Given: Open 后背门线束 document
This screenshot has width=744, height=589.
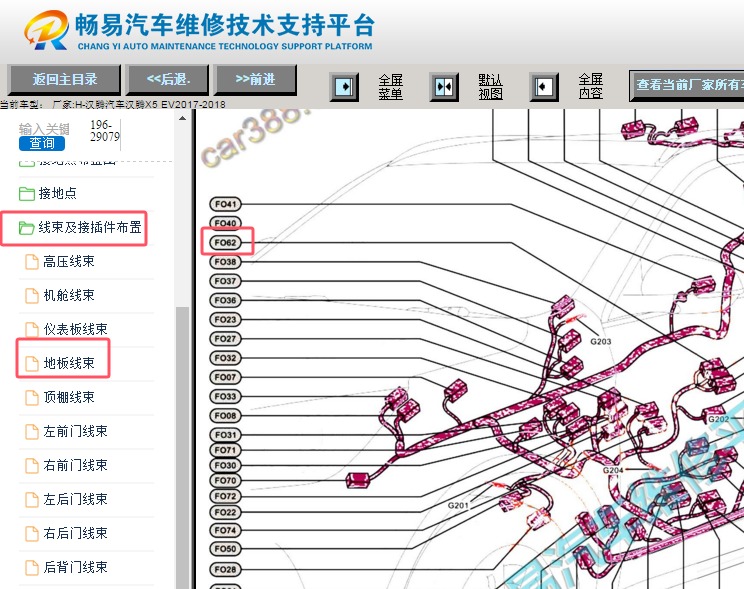Looking at the screenshot, I should pos(75,567).
